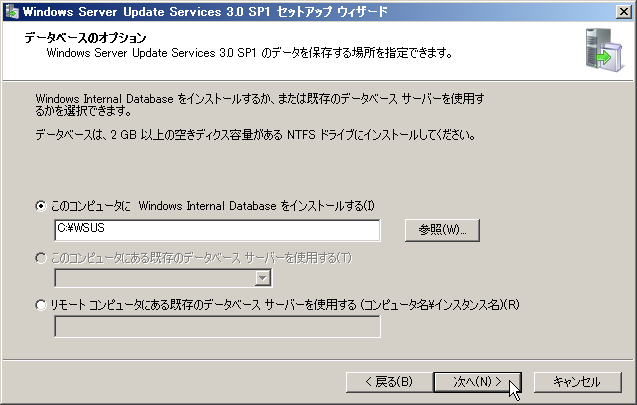Screen dimensions: 637x405
Task: Click the C:¥WSUS path input field
Action: 217,230
